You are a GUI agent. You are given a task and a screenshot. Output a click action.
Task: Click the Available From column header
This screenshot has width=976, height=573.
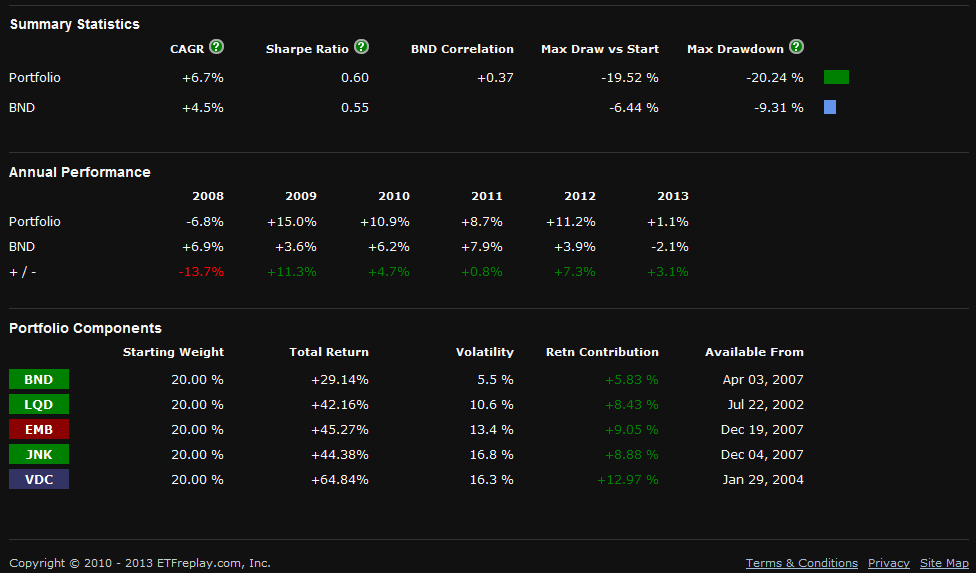coord(754,352)
